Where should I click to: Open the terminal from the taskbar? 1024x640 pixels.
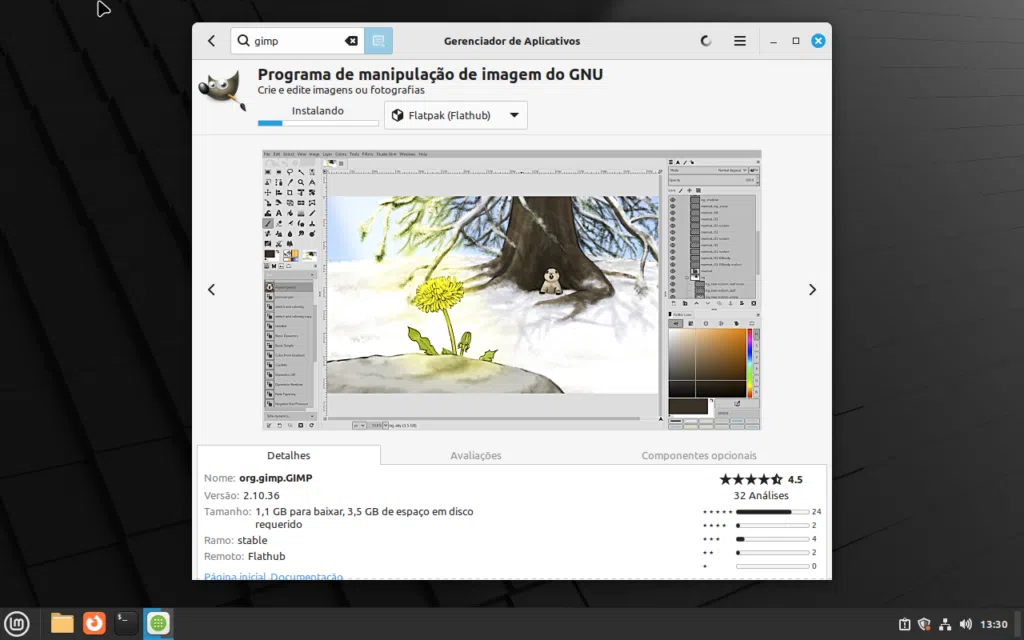coord(125,622)
